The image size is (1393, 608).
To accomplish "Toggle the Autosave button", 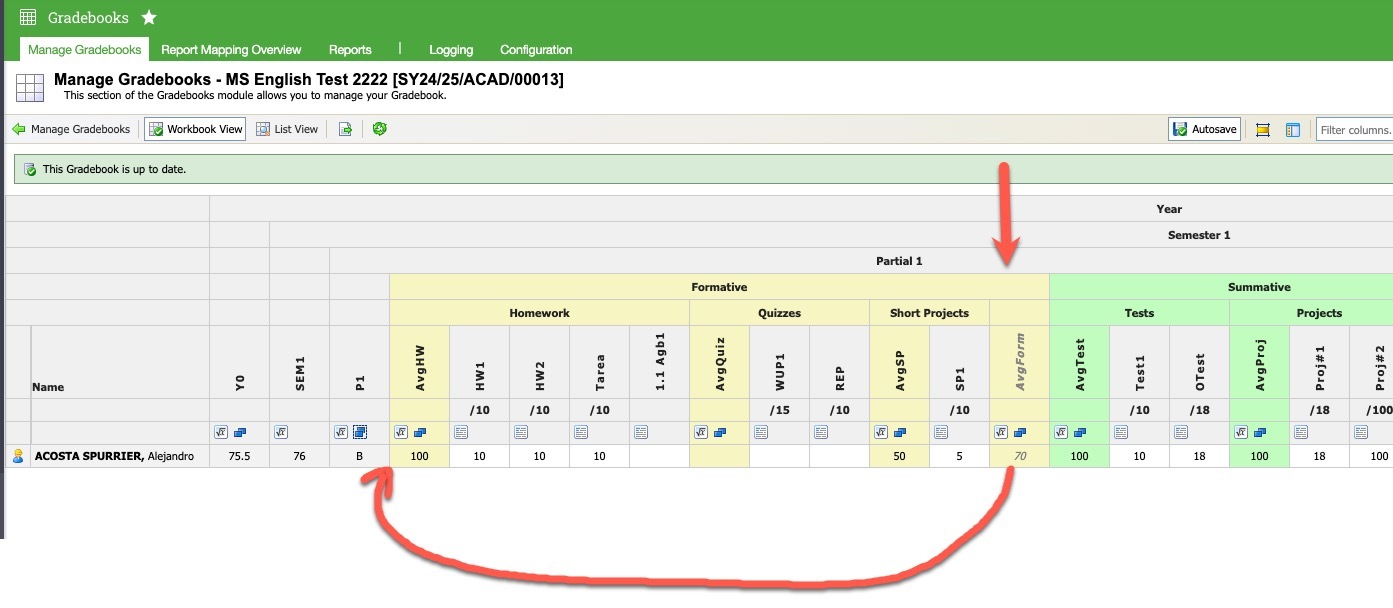I will click(x=1204, y=129).
